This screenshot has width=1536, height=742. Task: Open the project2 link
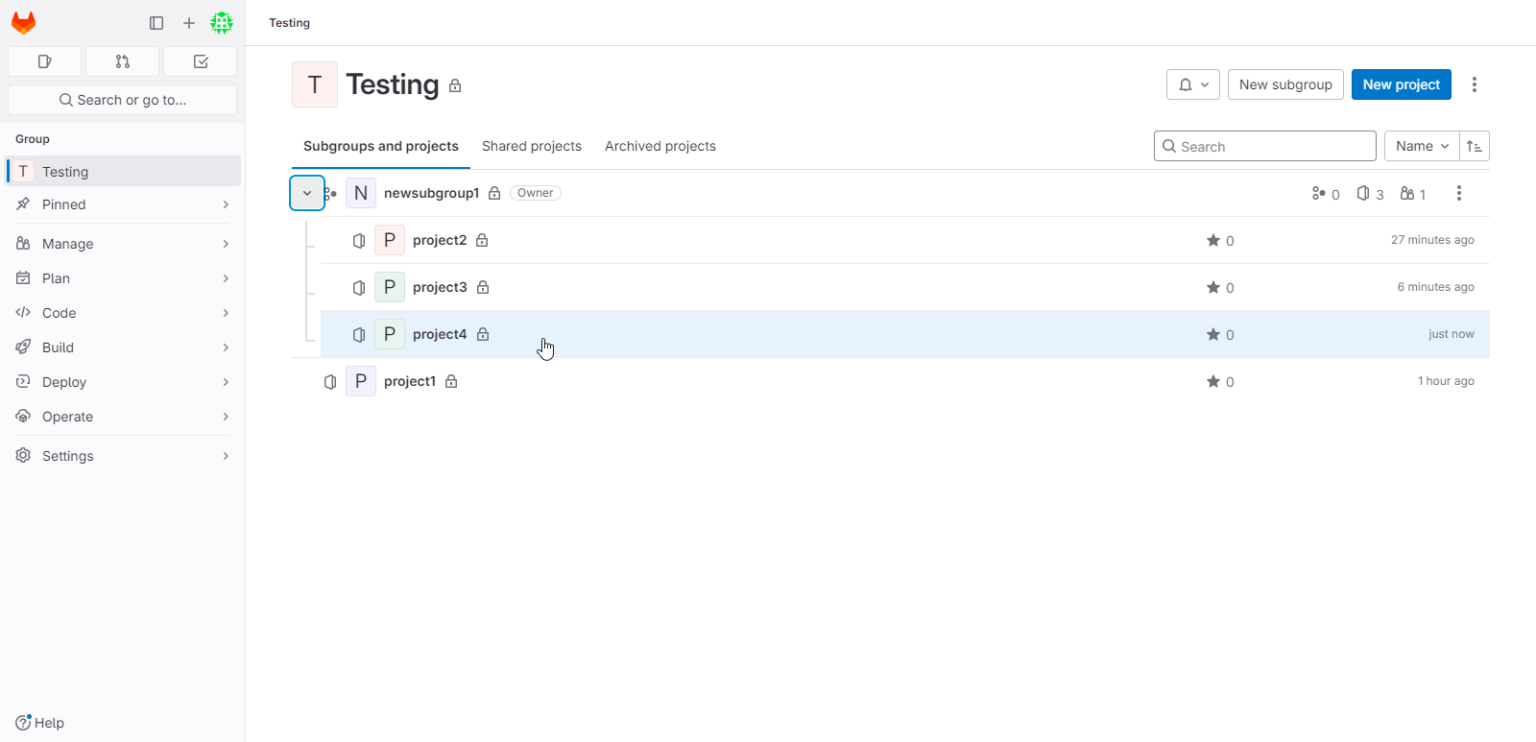(x=439, y=240)
